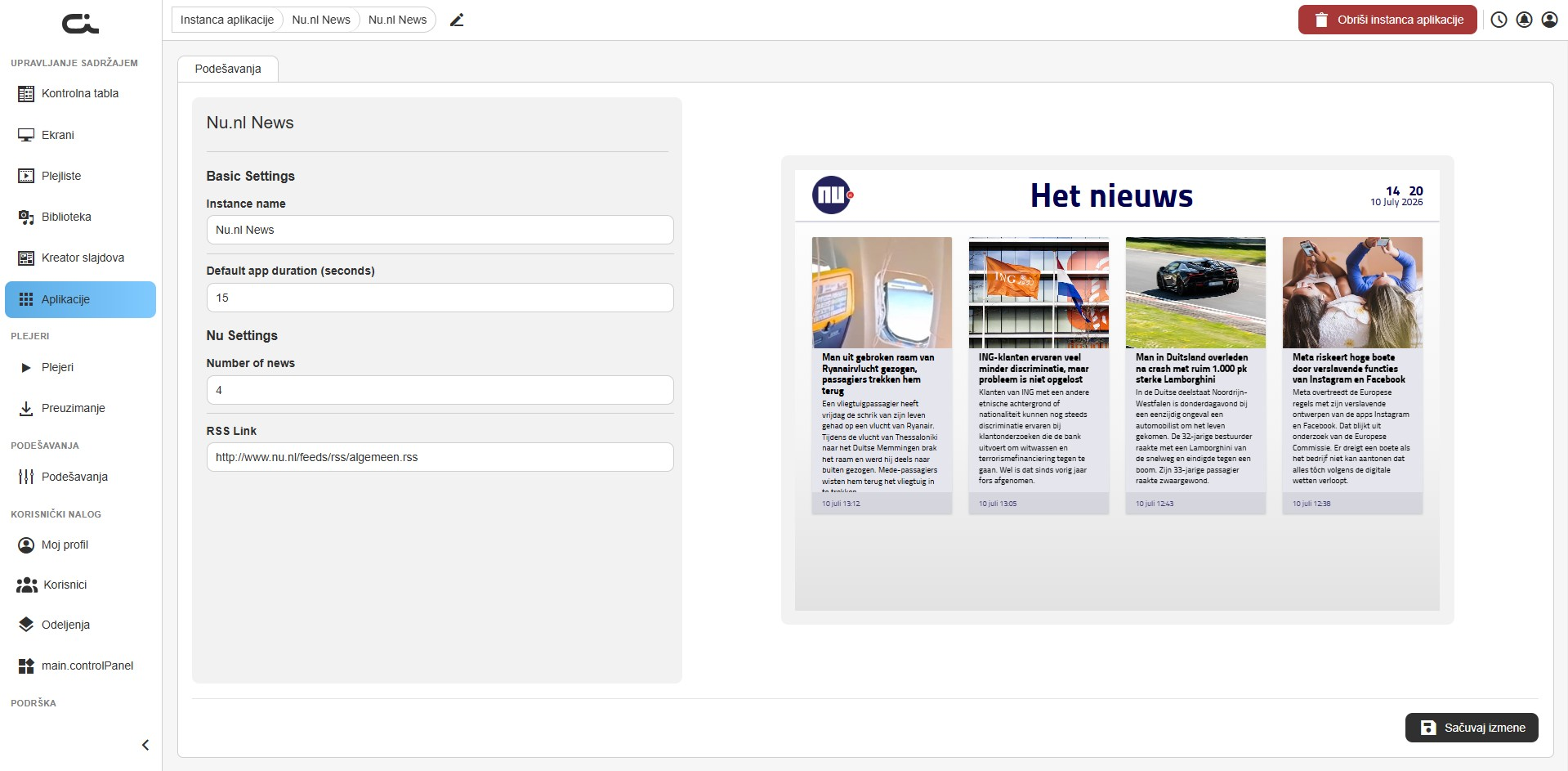Click the Ekrani monitor icon
Screen dimensions: 1568x771
point(26,135)
